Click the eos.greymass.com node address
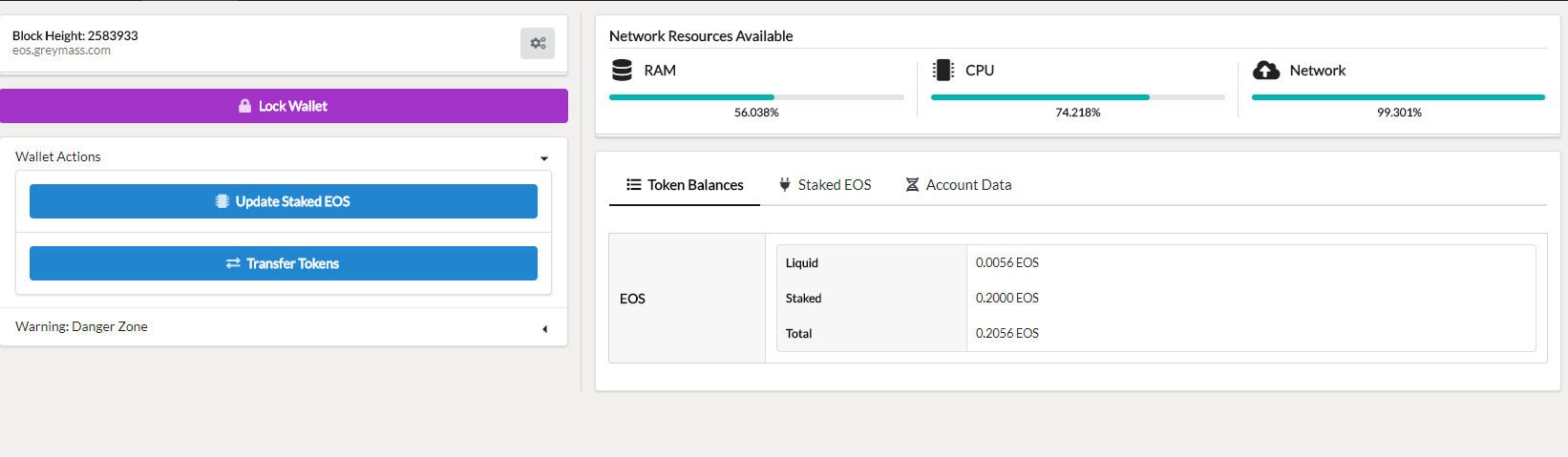 [x=61, y=51]
